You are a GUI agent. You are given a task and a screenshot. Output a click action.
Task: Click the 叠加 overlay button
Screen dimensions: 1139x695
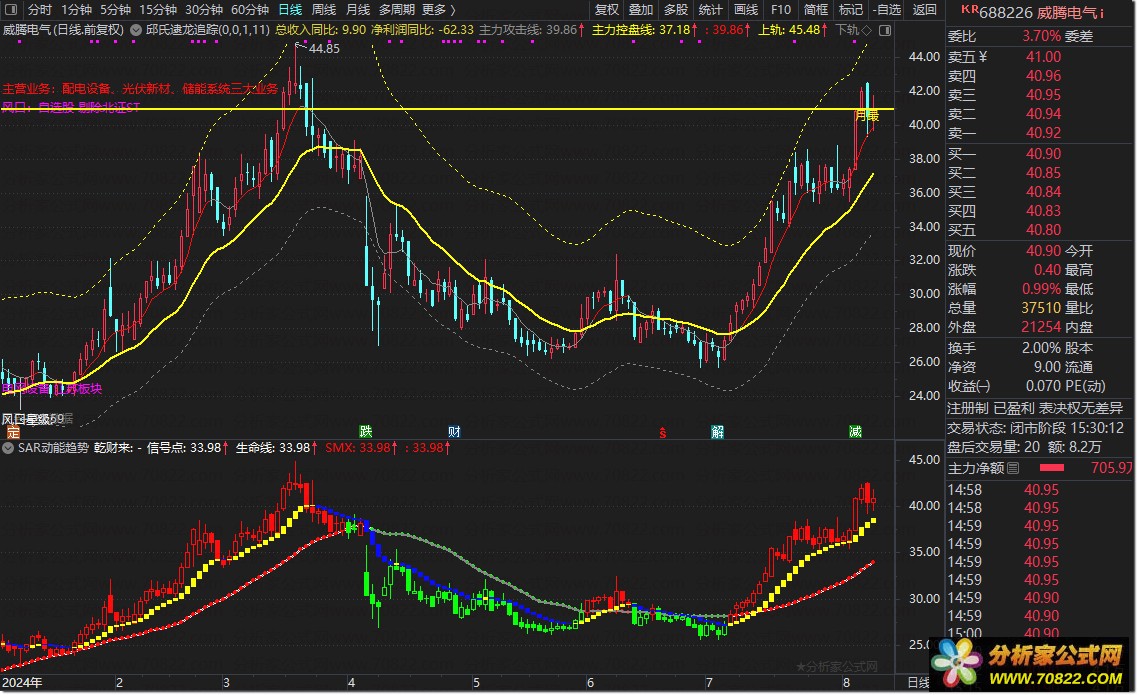tap(641, 9)
